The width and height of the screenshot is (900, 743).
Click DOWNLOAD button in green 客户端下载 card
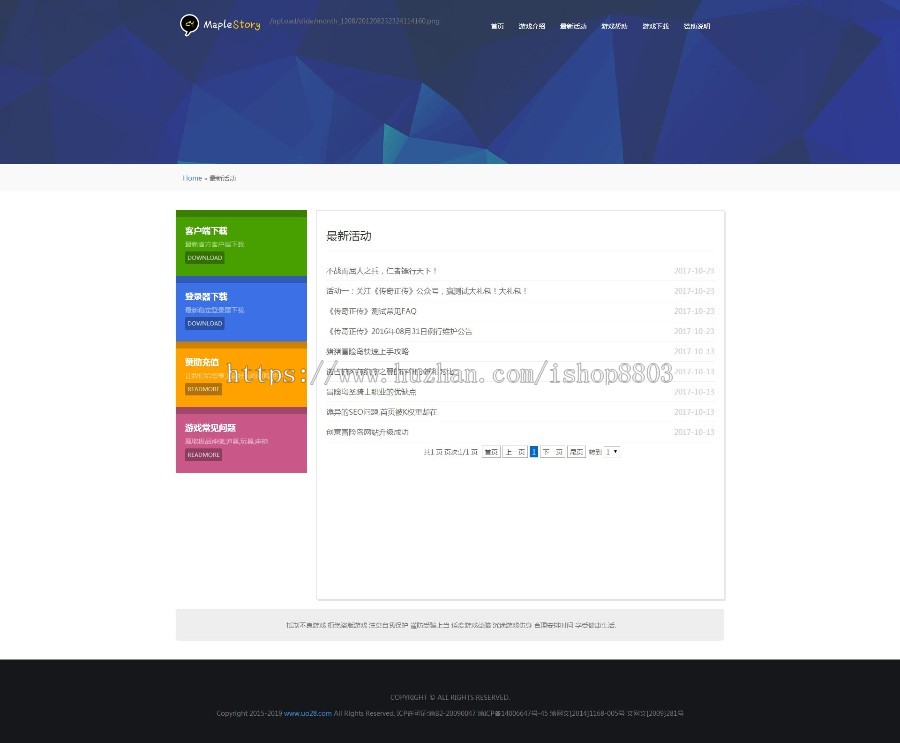click(205, 258)
